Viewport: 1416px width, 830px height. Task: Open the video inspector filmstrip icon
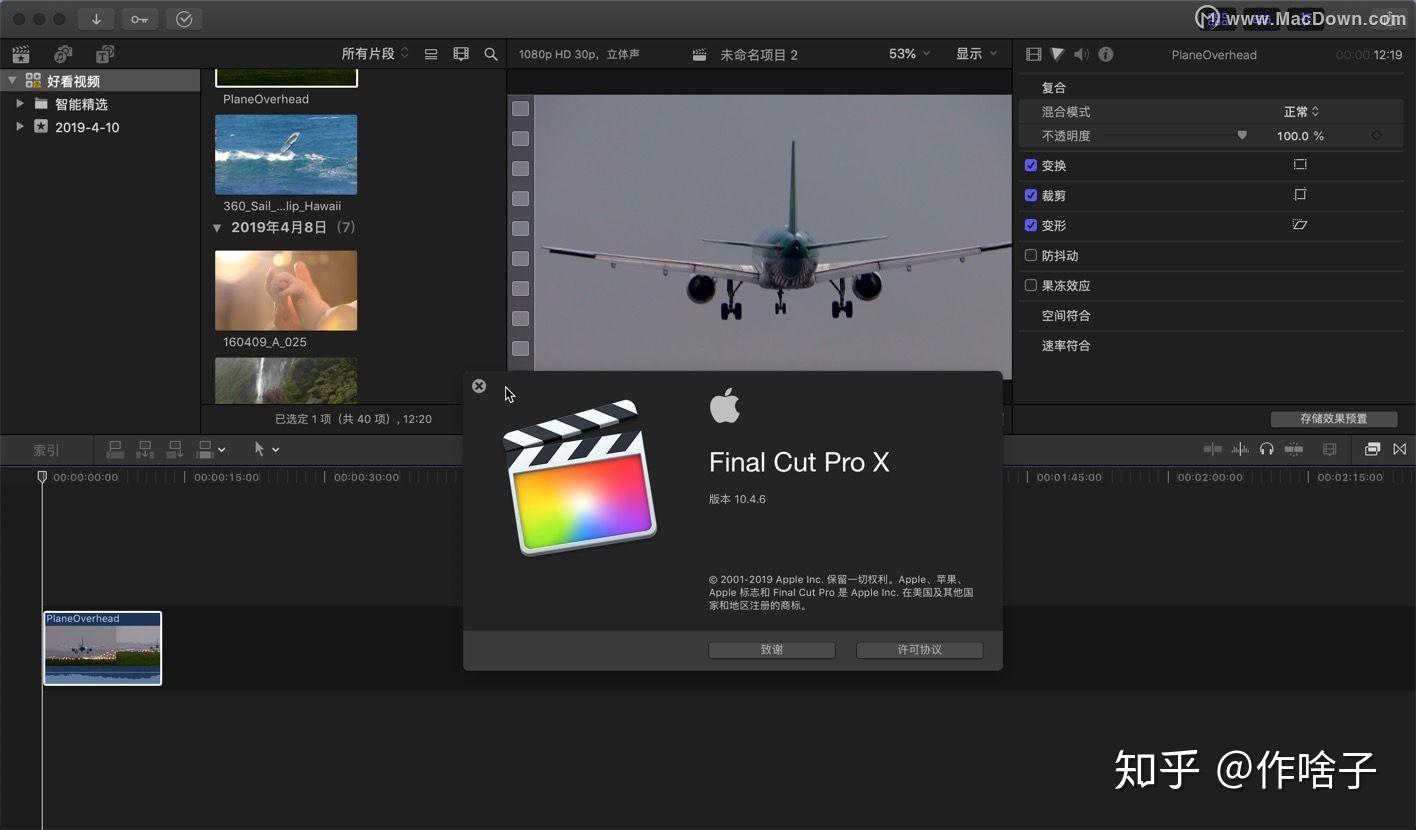tap(1033, 54)
